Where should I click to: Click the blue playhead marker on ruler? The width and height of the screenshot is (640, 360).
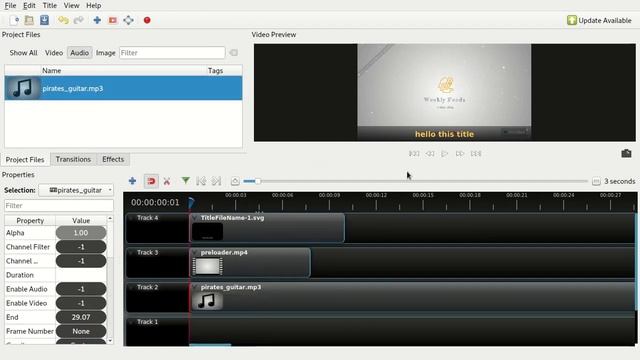click(191, 202)
